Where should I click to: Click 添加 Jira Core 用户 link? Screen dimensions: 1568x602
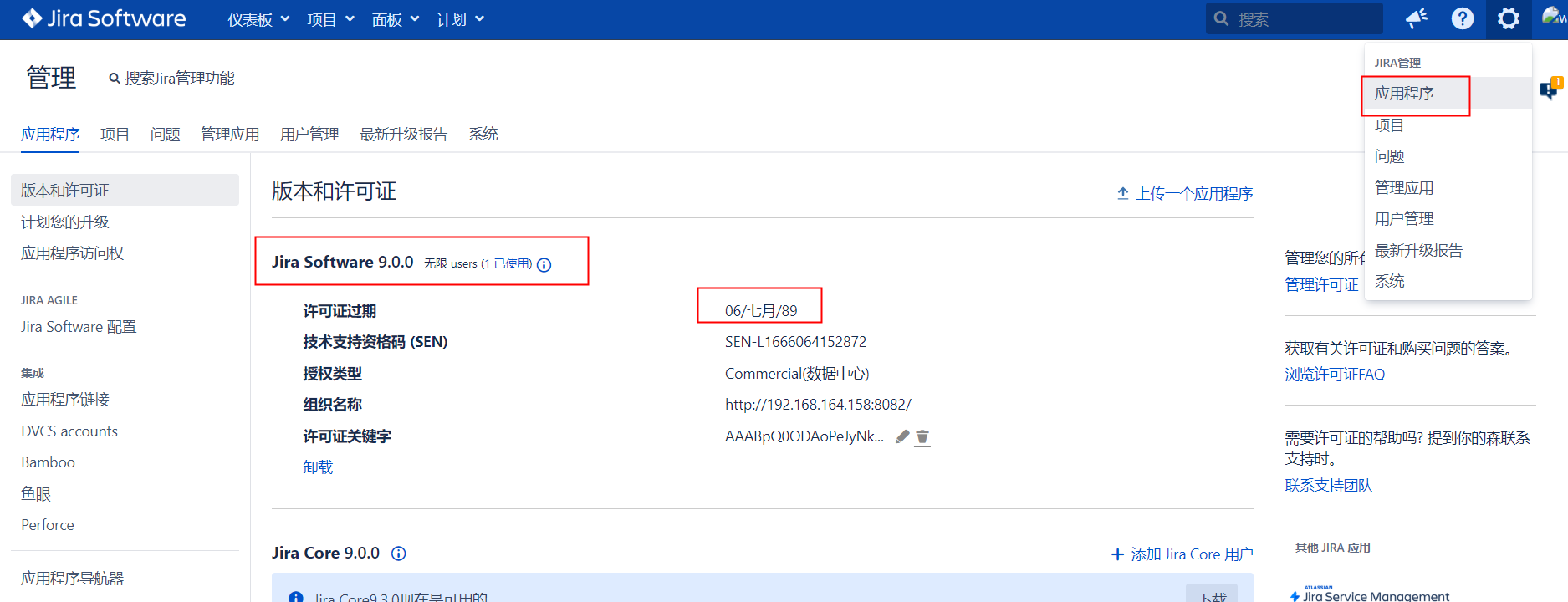click(1182, 554)
